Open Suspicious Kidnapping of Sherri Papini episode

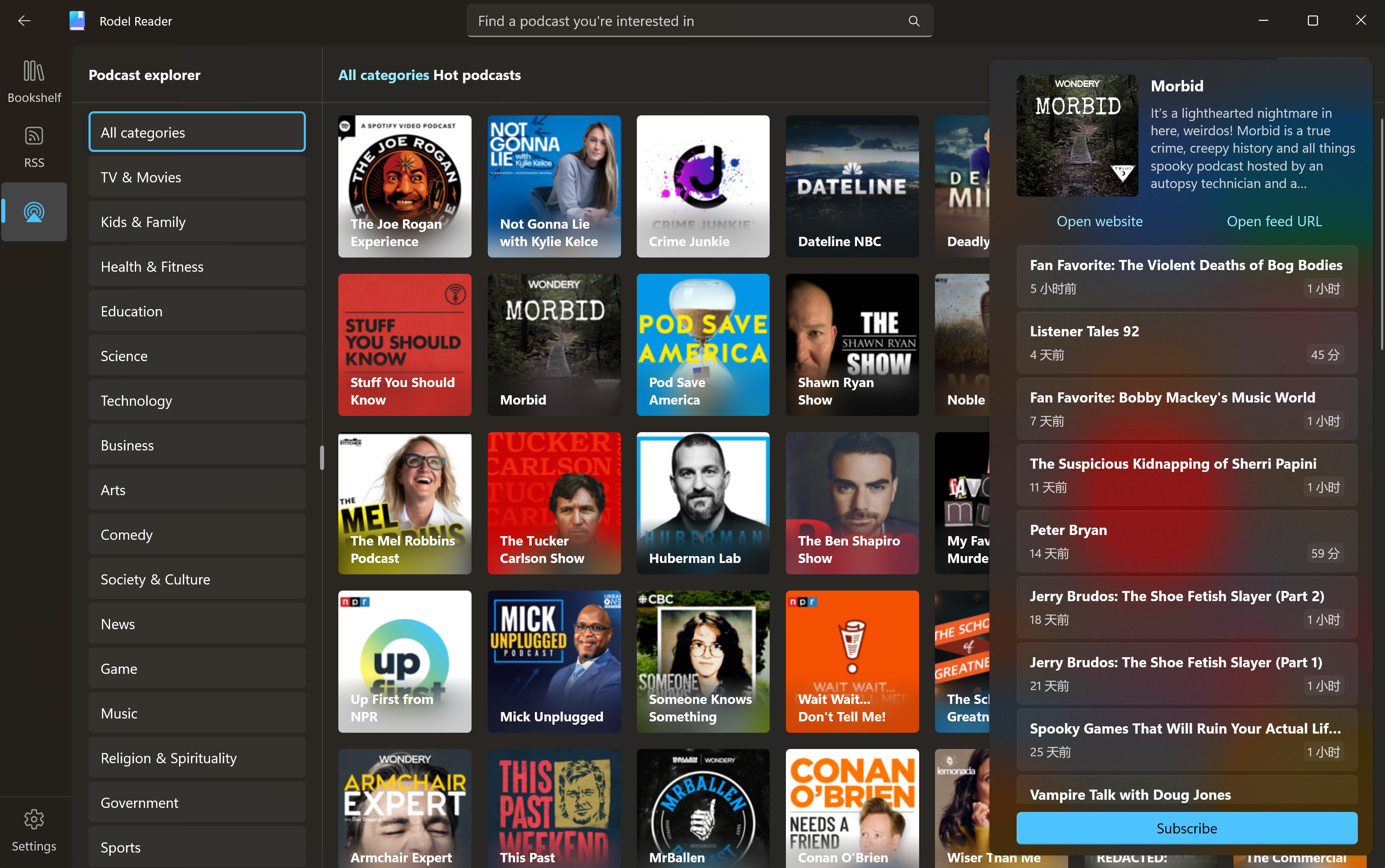pos(1186,475)
